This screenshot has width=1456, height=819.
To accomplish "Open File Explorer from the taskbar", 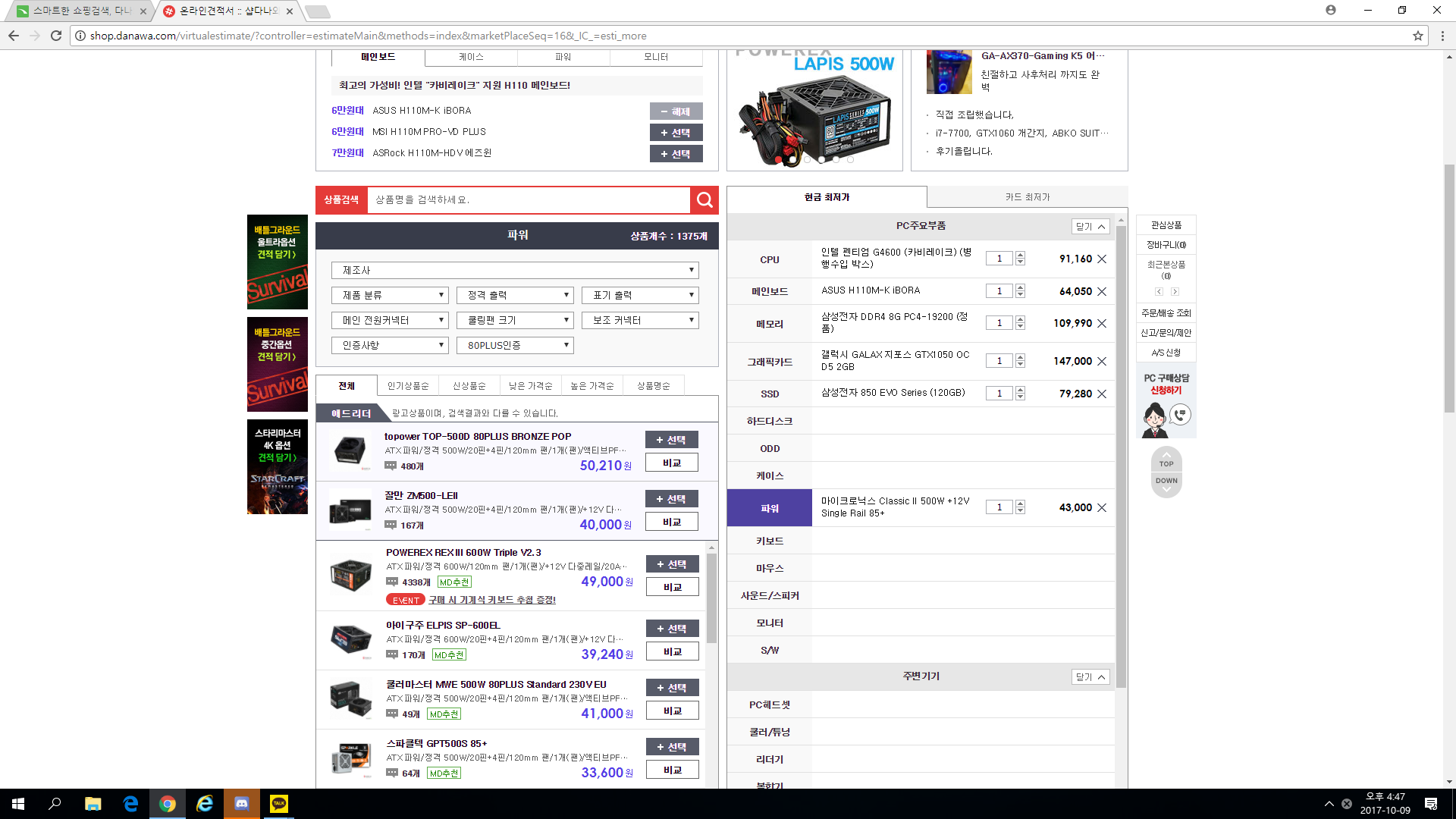I will (93, 804).
